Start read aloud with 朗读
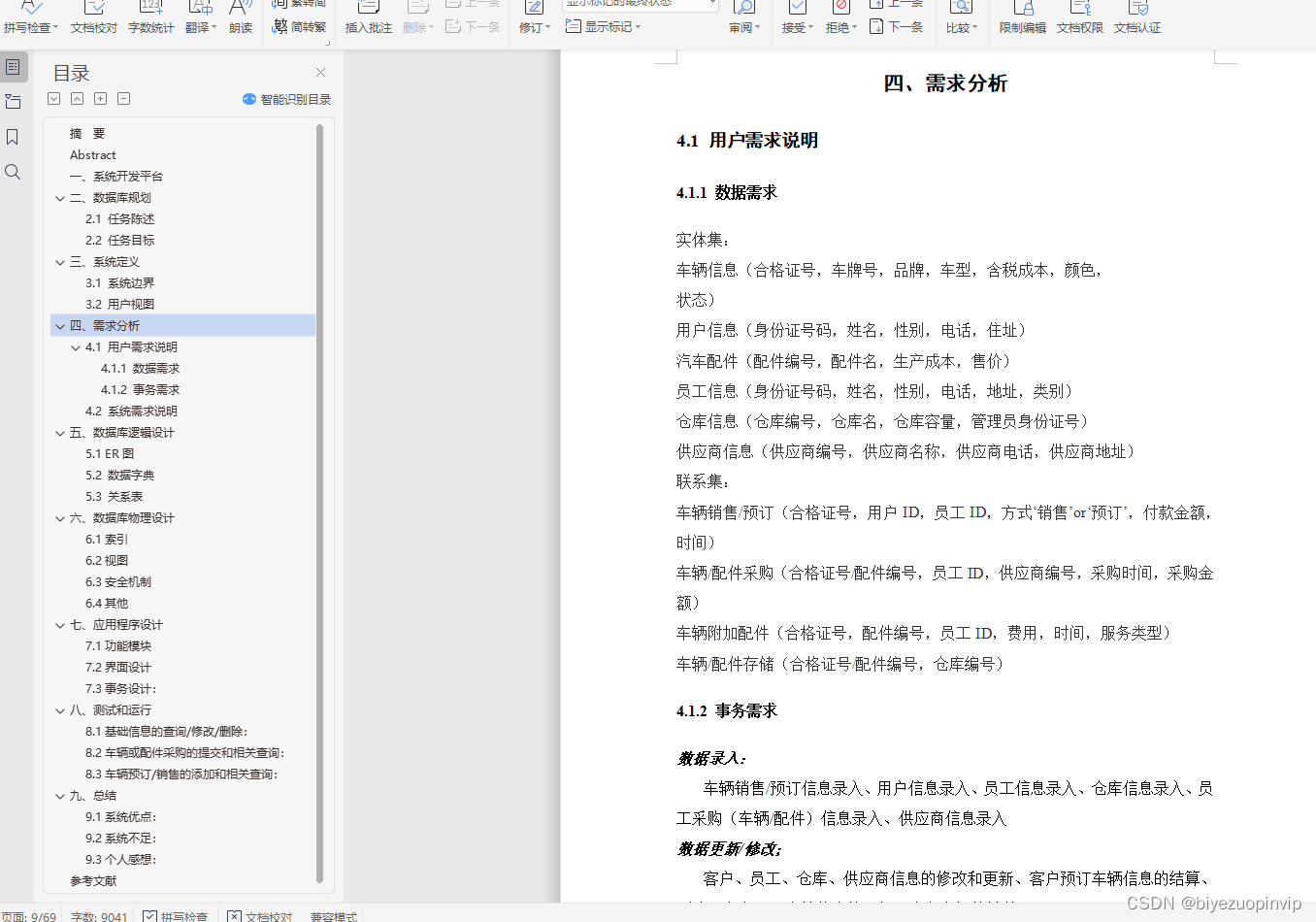 241,18
